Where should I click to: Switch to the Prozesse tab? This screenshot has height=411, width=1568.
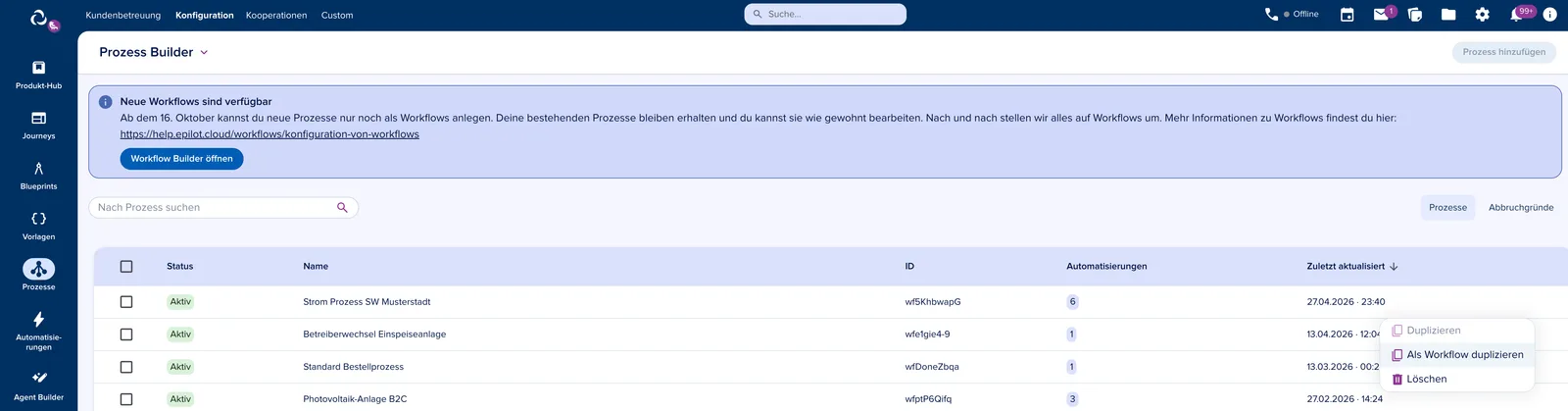[1447, 208]
